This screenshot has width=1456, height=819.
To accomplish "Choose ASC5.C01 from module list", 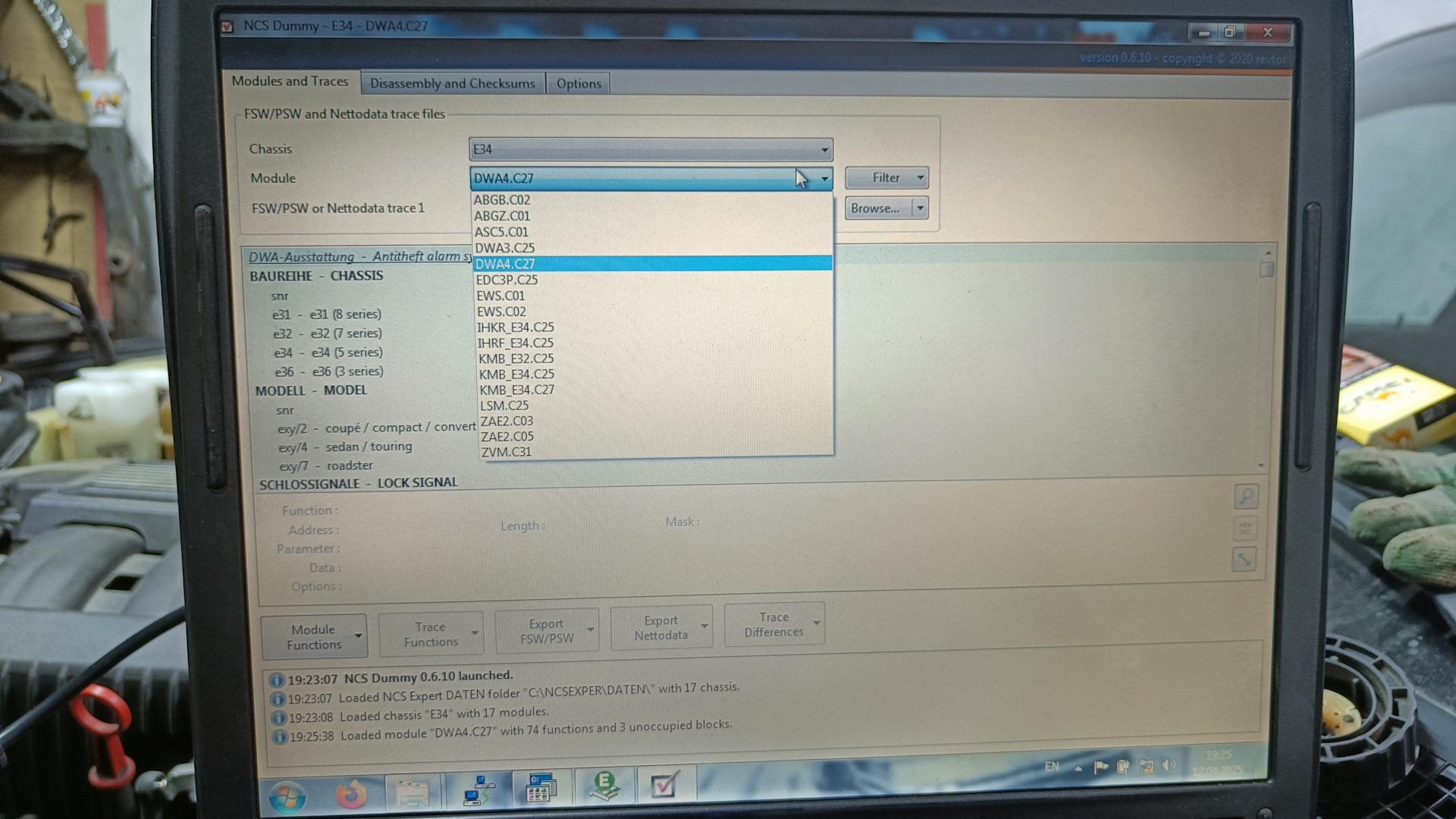I will pos(652,232).
